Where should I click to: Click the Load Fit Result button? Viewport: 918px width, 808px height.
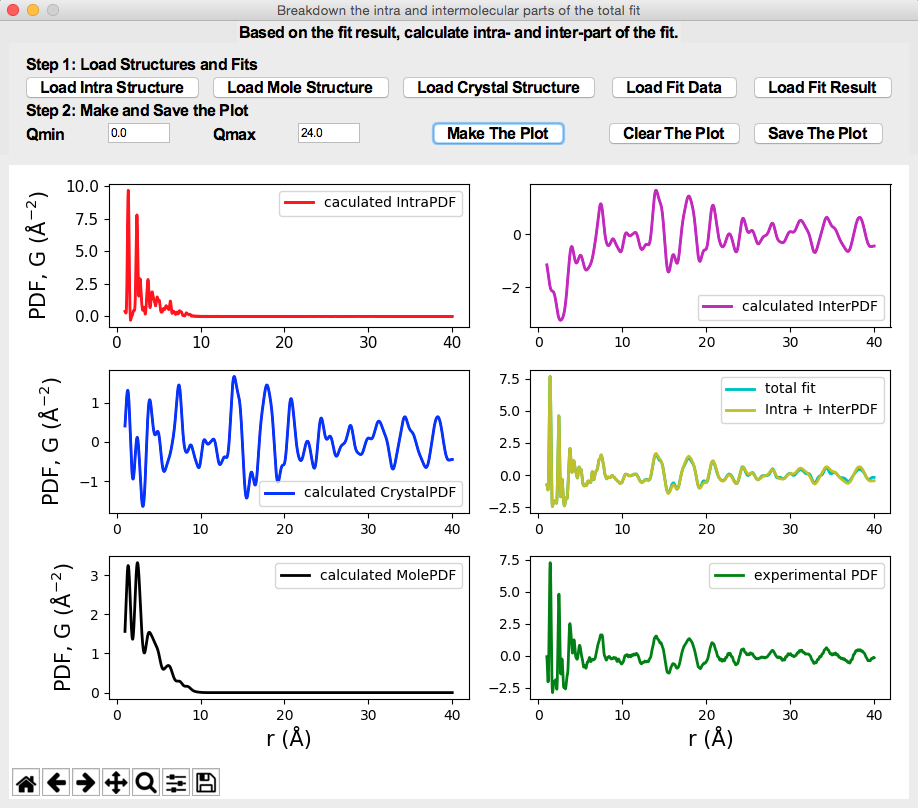(x=822, y=87)
